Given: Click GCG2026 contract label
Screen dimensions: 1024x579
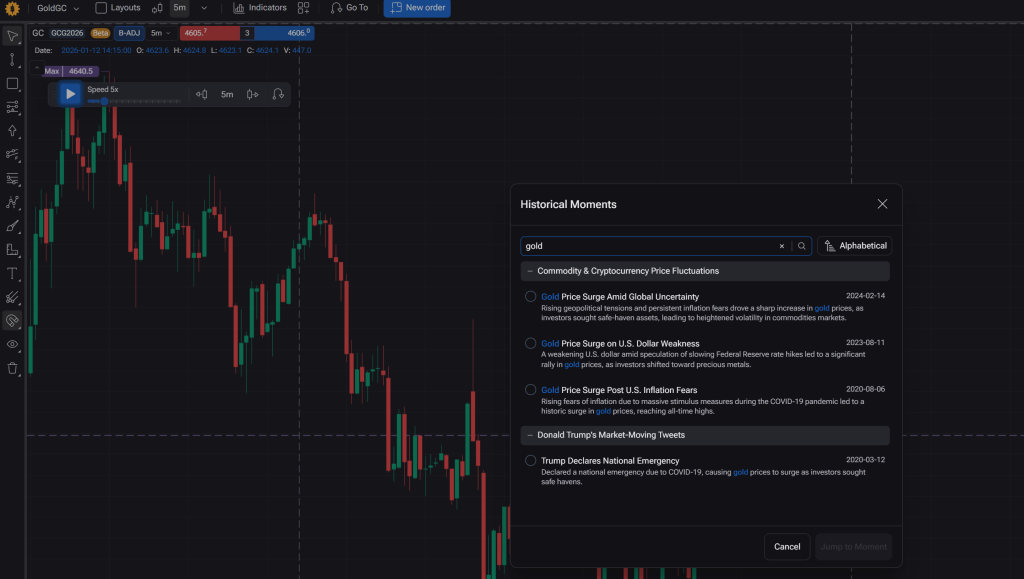Looking at the screenshot, I should [x=67, y=33].
